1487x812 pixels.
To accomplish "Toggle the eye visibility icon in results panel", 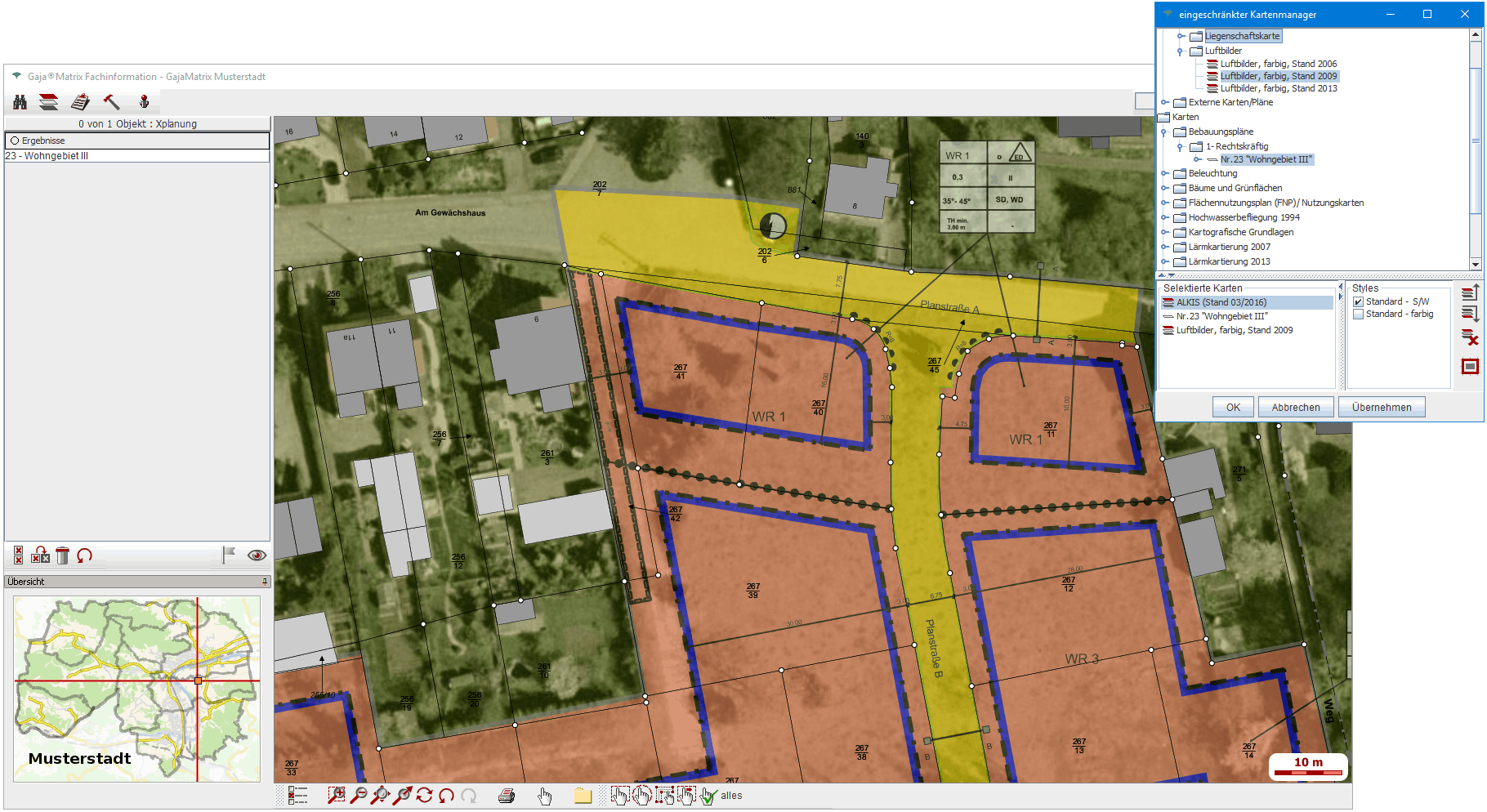I will (x=257, y=555).
